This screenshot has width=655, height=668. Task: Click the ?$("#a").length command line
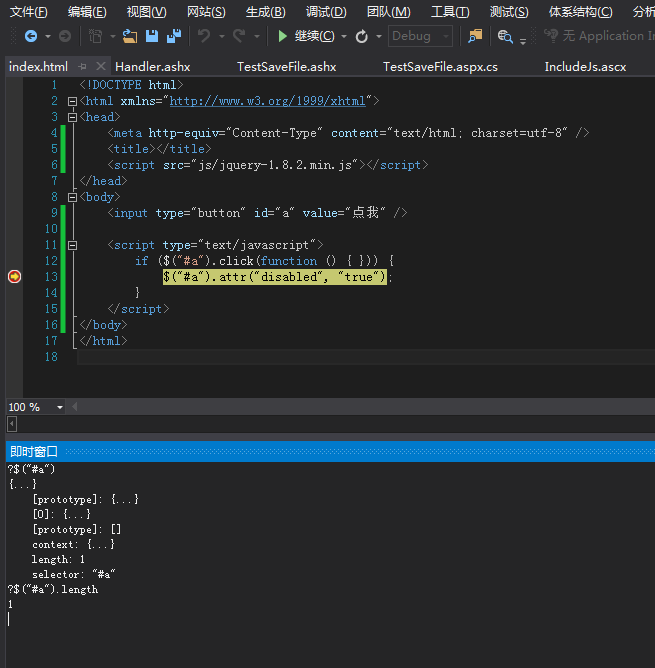[53, 590]
